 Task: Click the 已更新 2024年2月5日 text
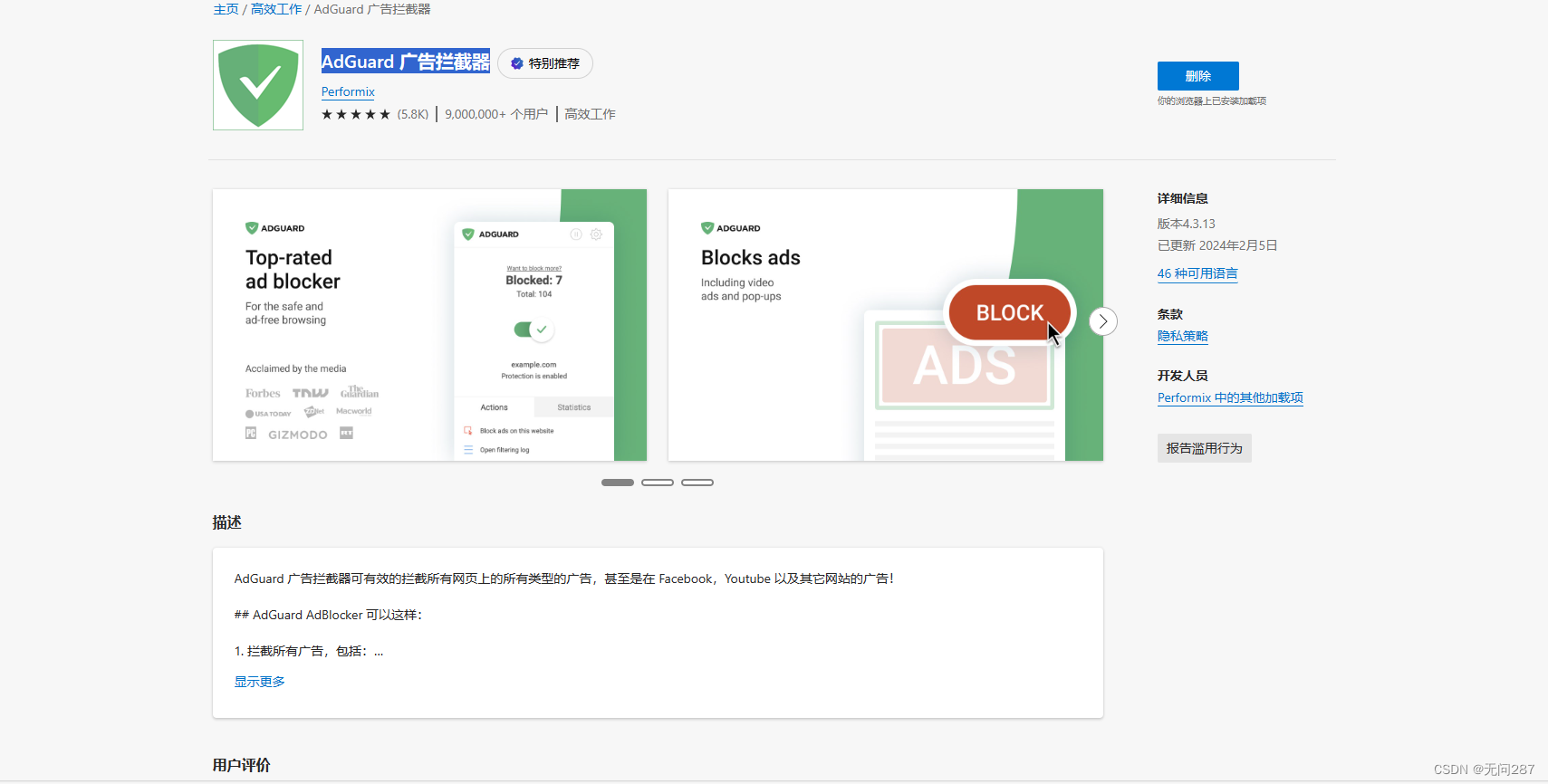coord(1217,245)
